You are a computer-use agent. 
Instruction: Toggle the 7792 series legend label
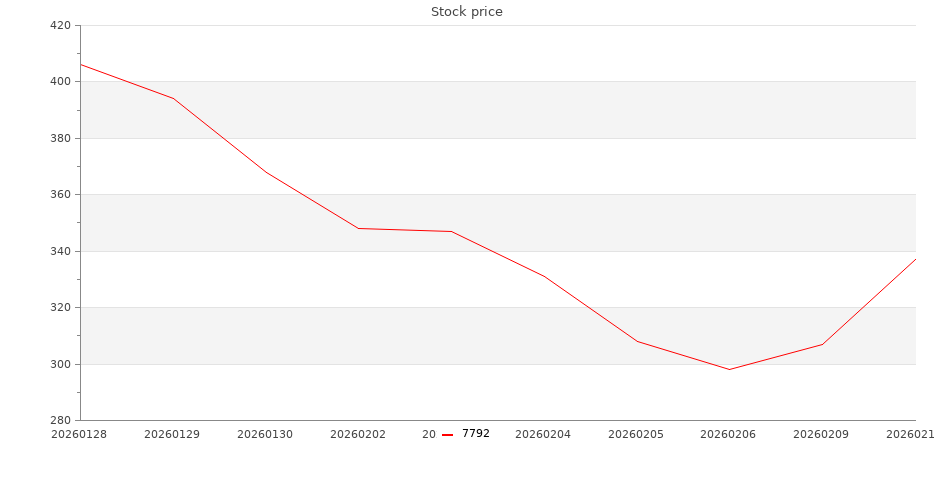476,434
